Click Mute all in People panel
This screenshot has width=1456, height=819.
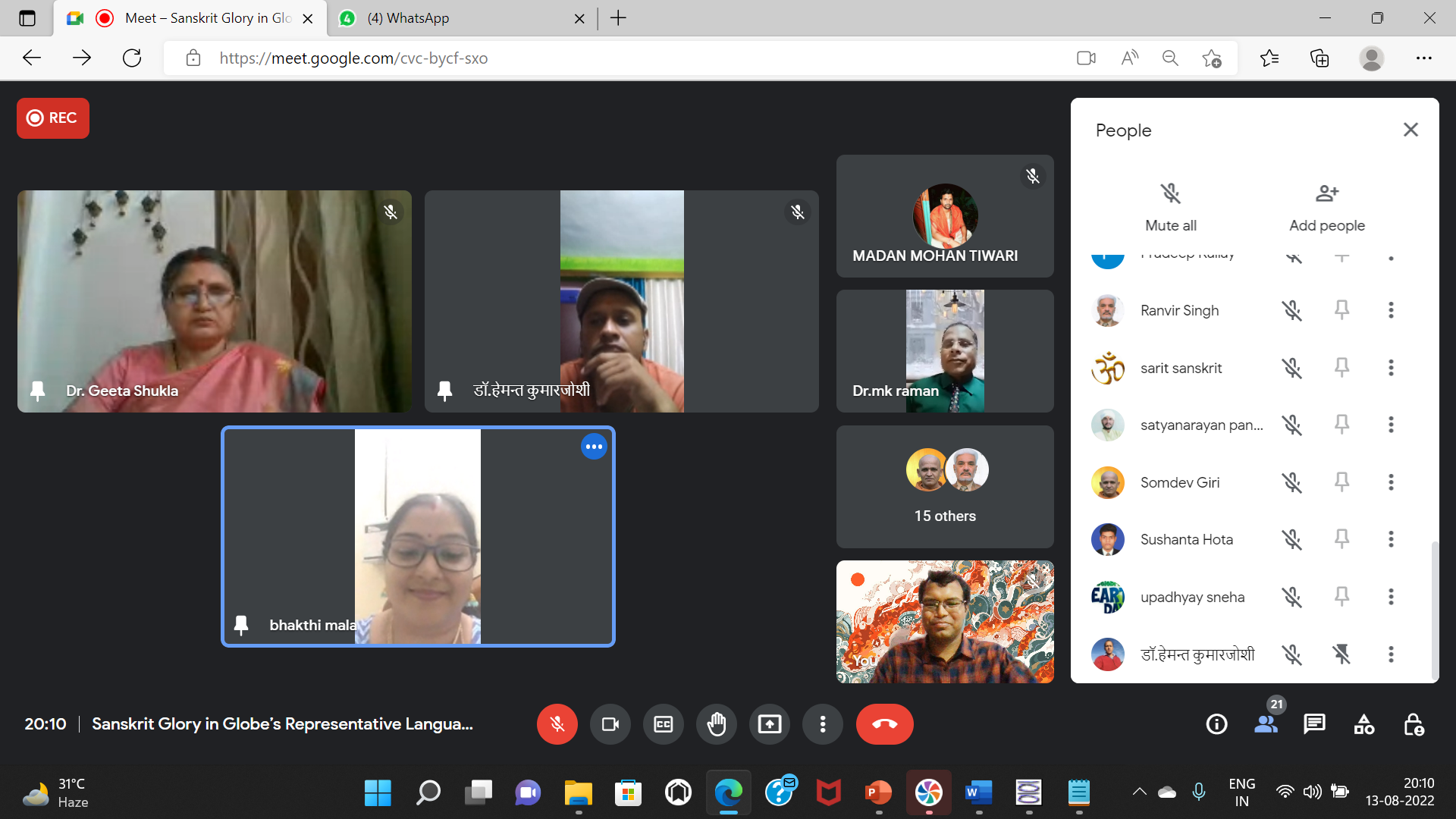(x=1170, y=206)
